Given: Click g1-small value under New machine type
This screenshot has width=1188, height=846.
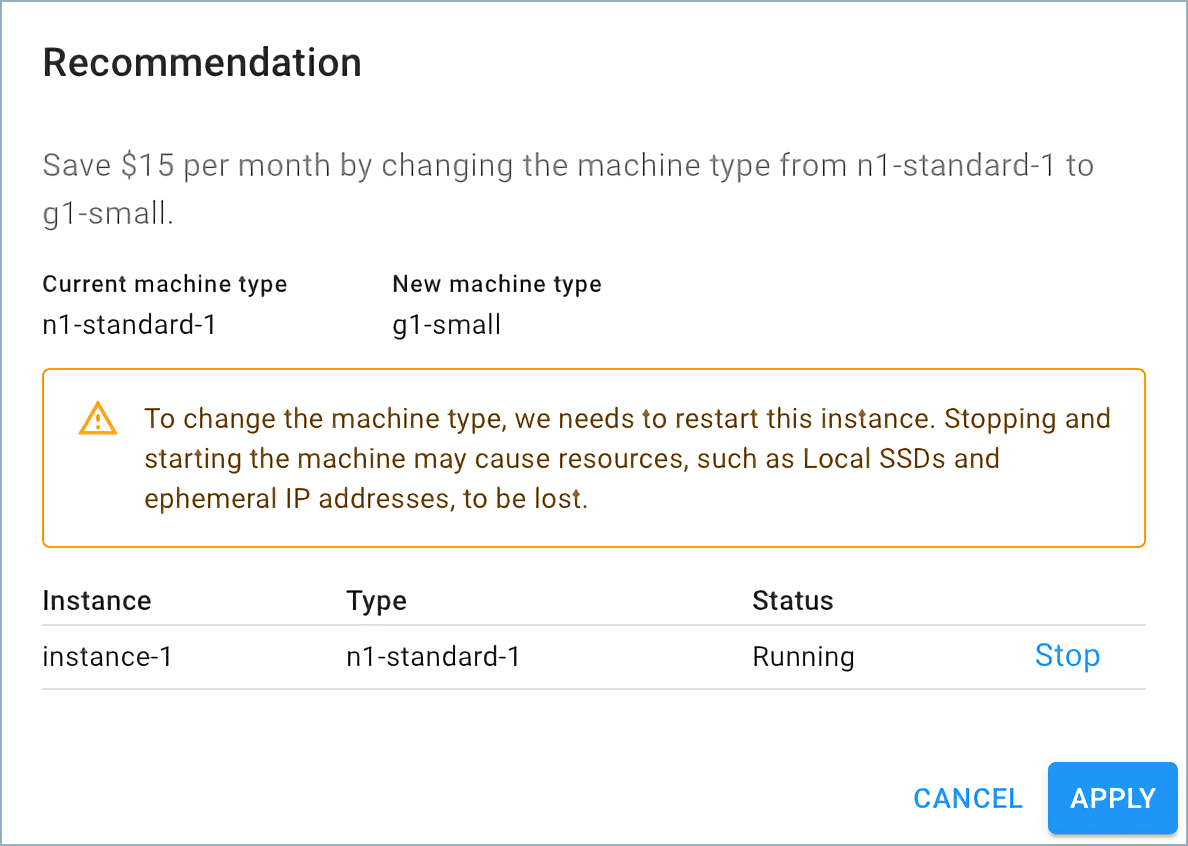Looking at the screenshot, I should point(446,325).
